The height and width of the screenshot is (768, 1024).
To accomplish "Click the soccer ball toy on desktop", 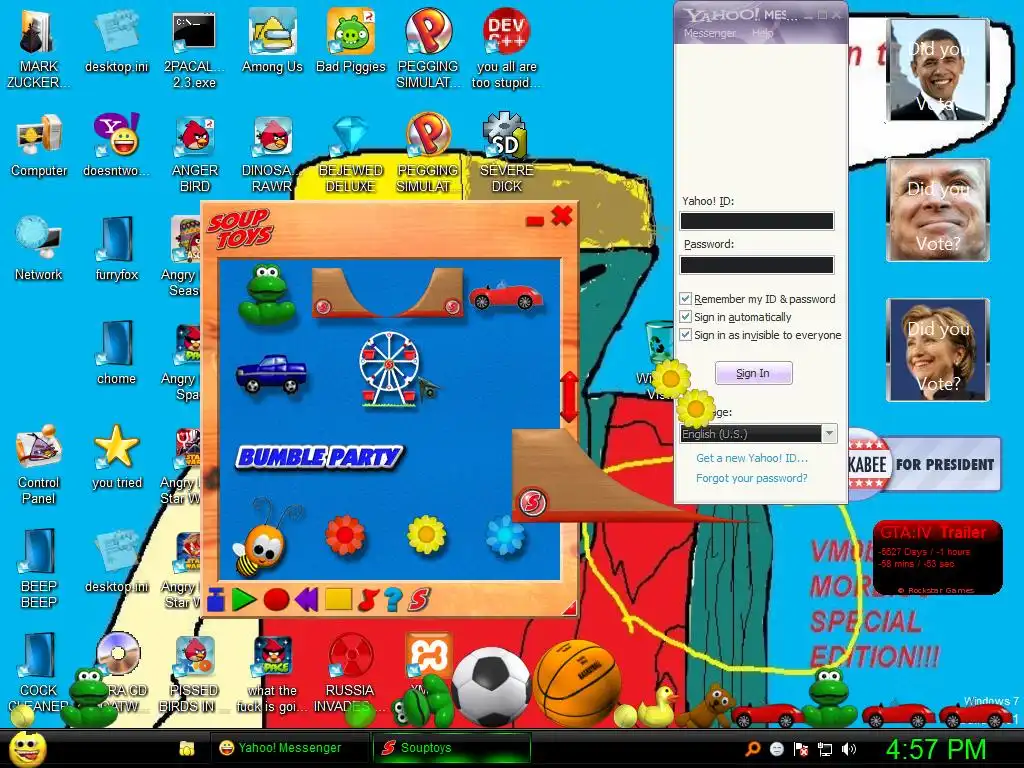I will pyautogui.click(x=491, y=686).
